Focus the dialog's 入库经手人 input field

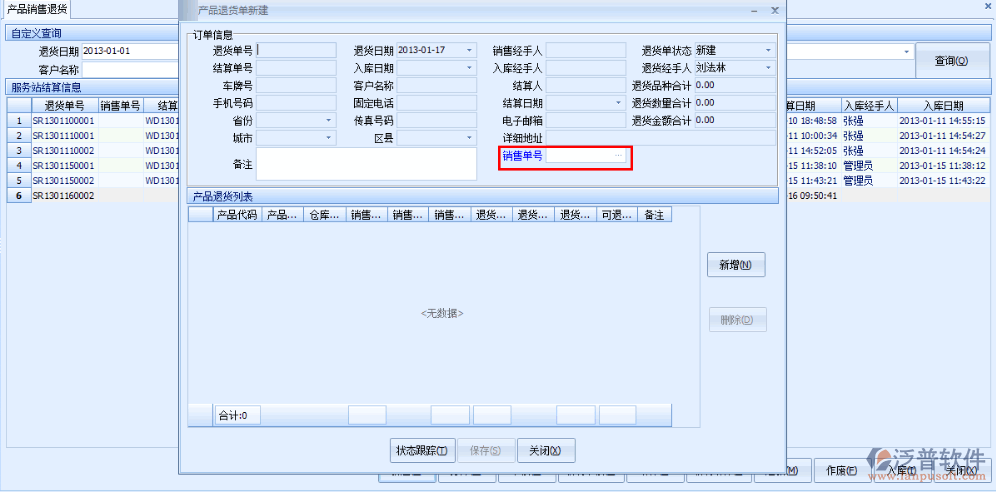pyautogui.click(x=586, y=67)
